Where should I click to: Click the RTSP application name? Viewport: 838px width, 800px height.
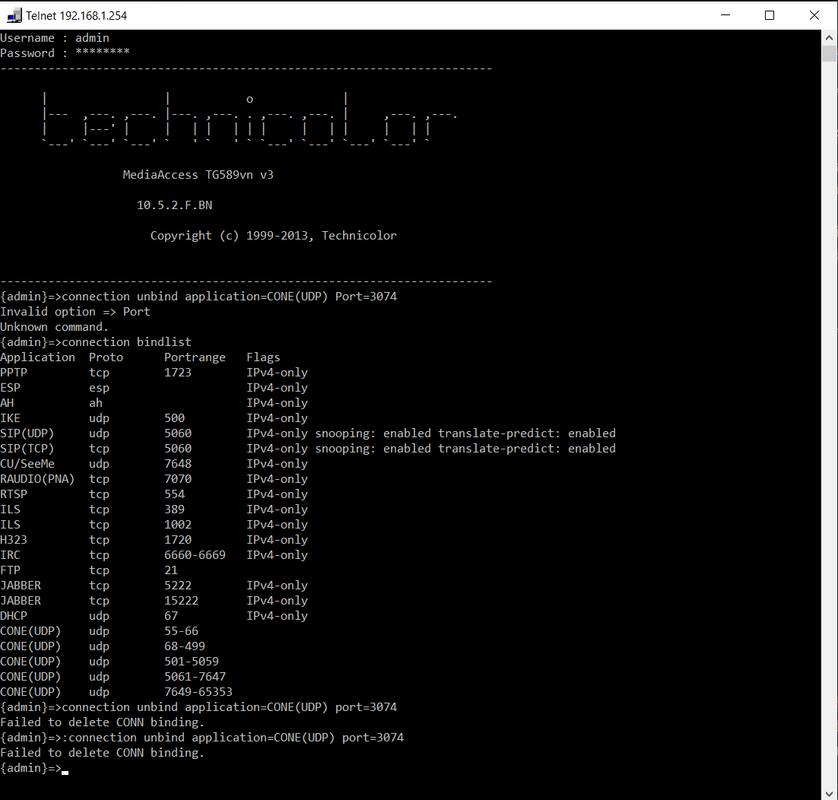click(x=13, y=494)
